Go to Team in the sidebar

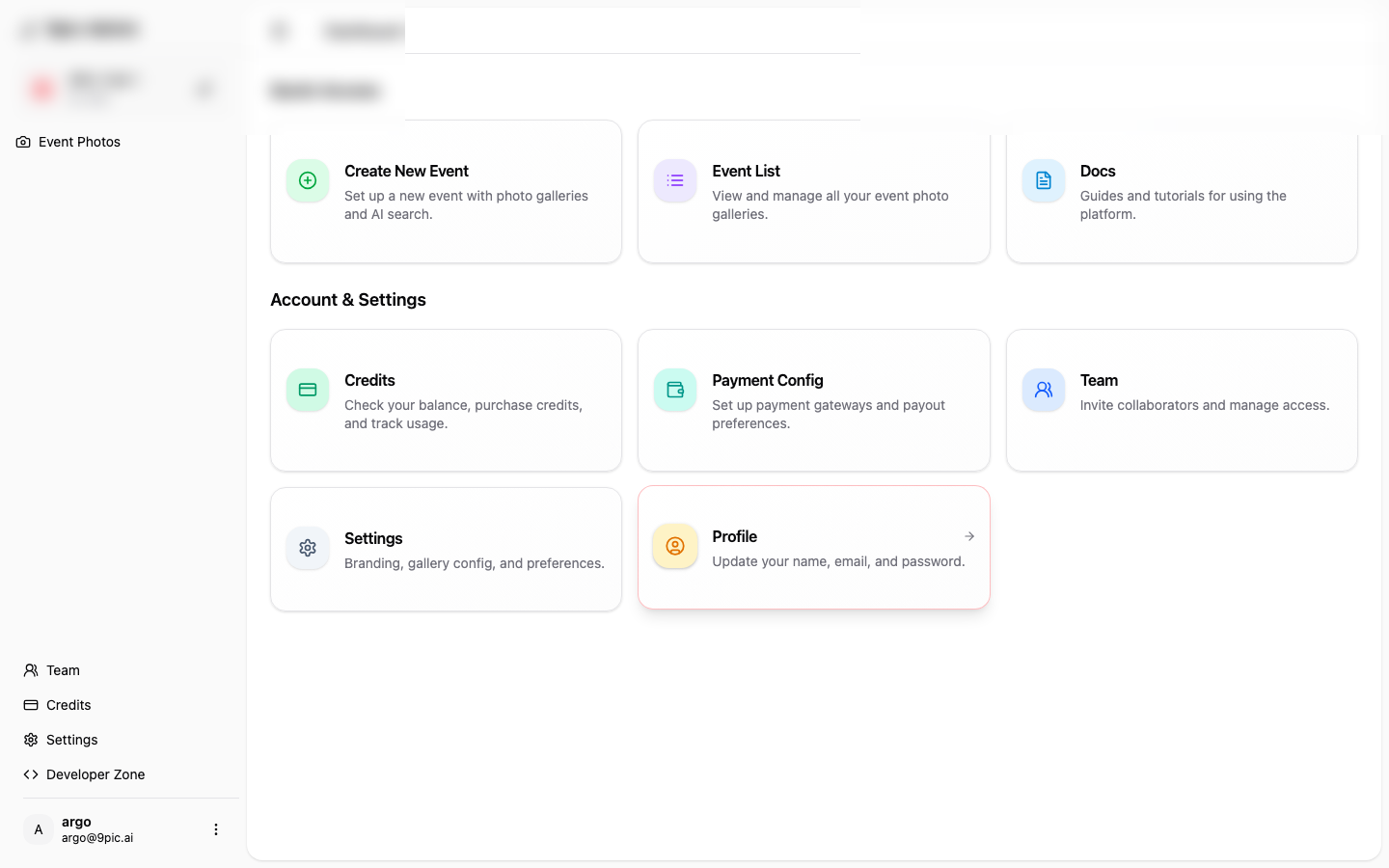tap(63, 670)
